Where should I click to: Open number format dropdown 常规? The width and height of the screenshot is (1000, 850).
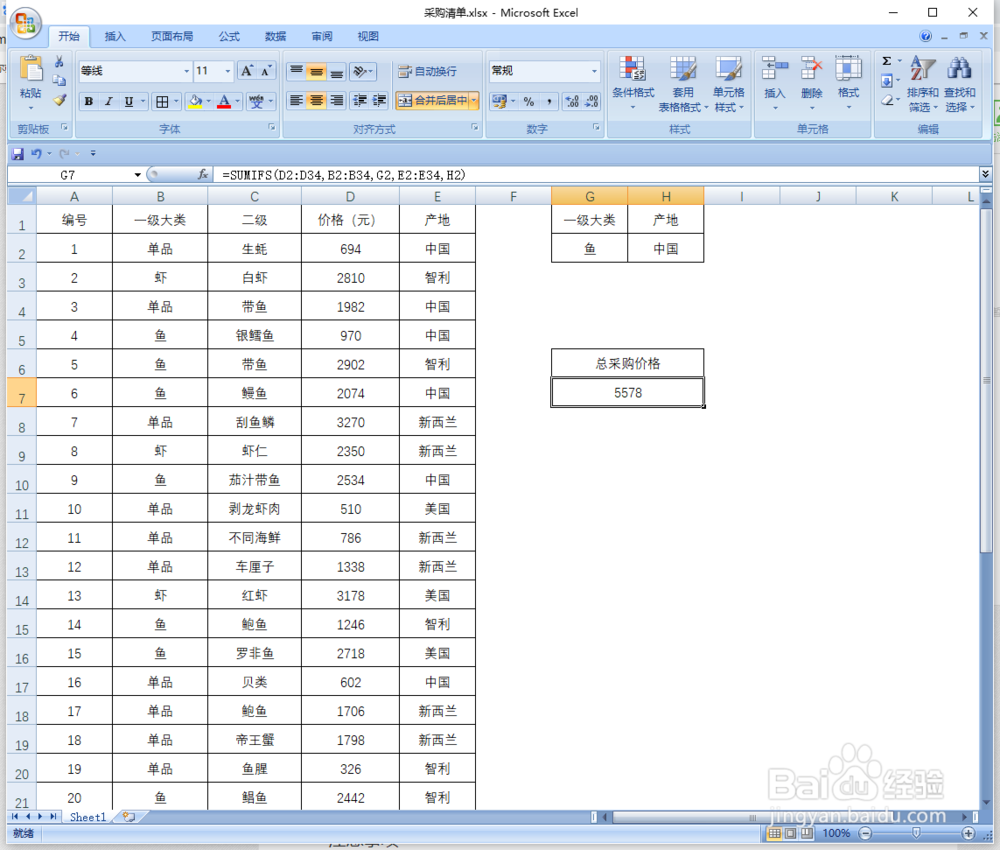point(594,71)
